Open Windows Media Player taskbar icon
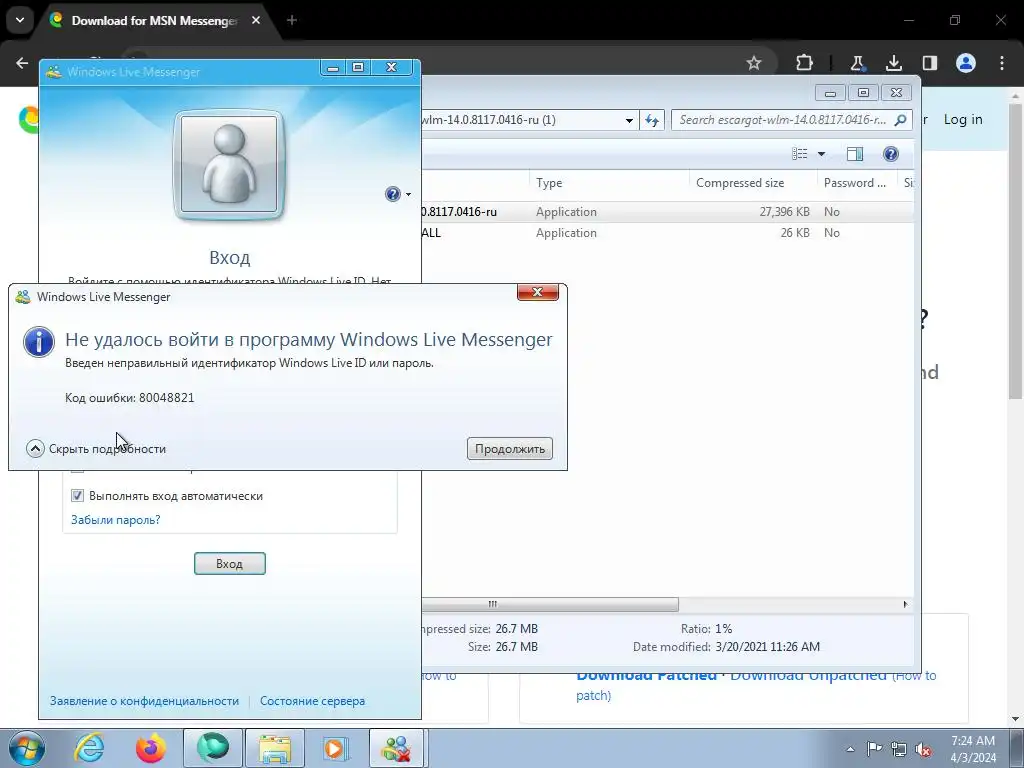 [x=336, y=748]
